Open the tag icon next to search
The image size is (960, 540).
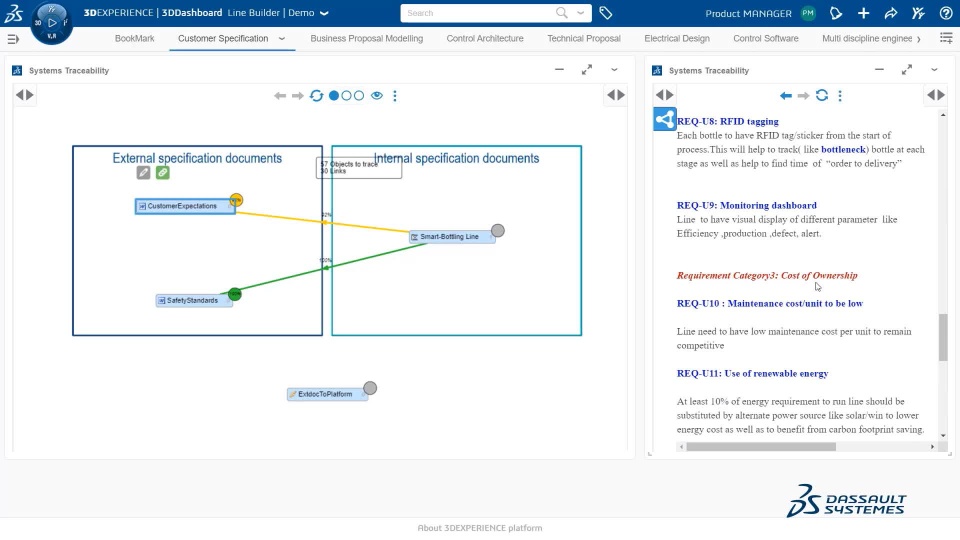pyautogui.click(x=606, y=13)
